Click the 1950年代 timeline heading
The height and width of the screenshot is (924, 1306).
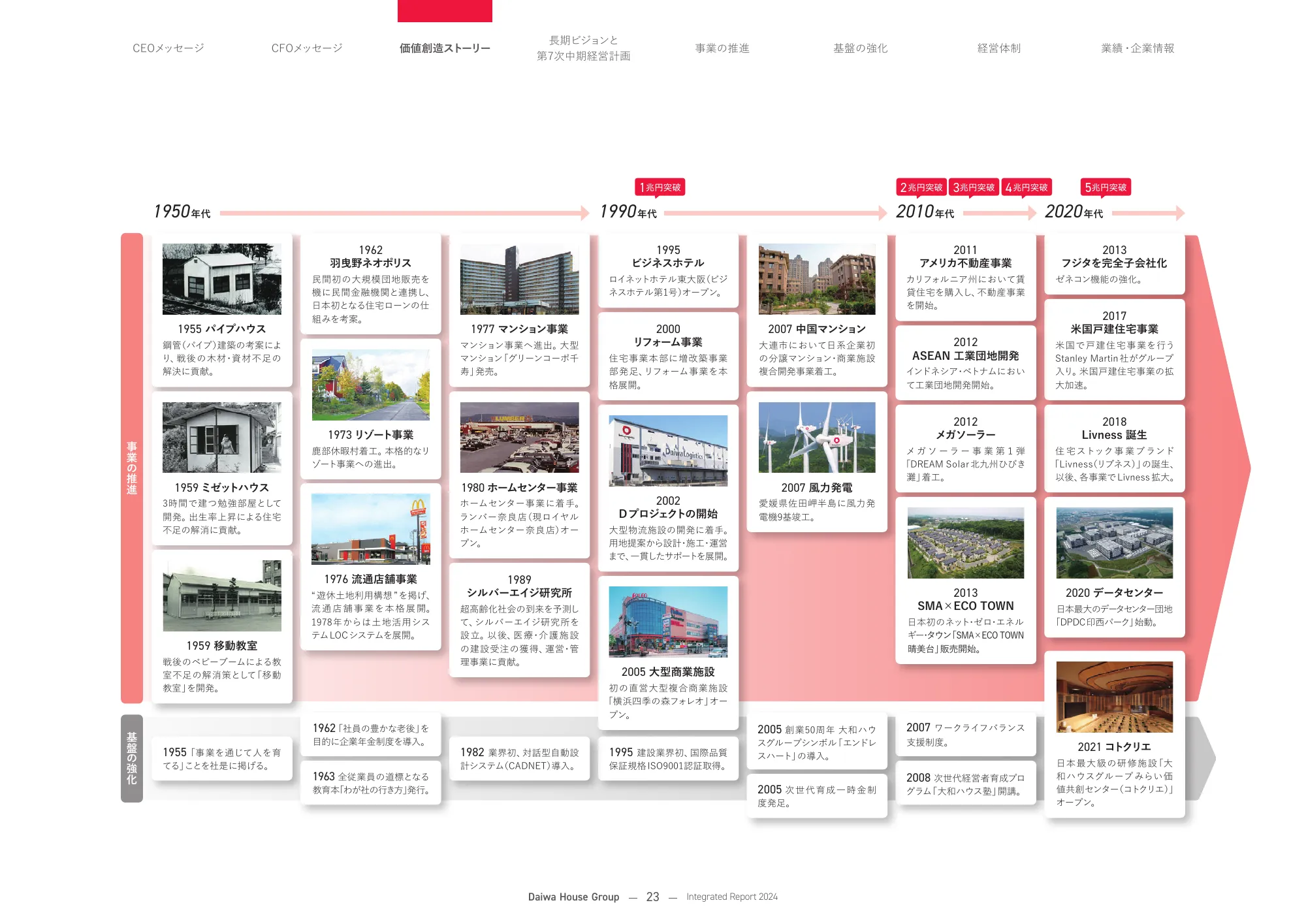tap(182, 212)
